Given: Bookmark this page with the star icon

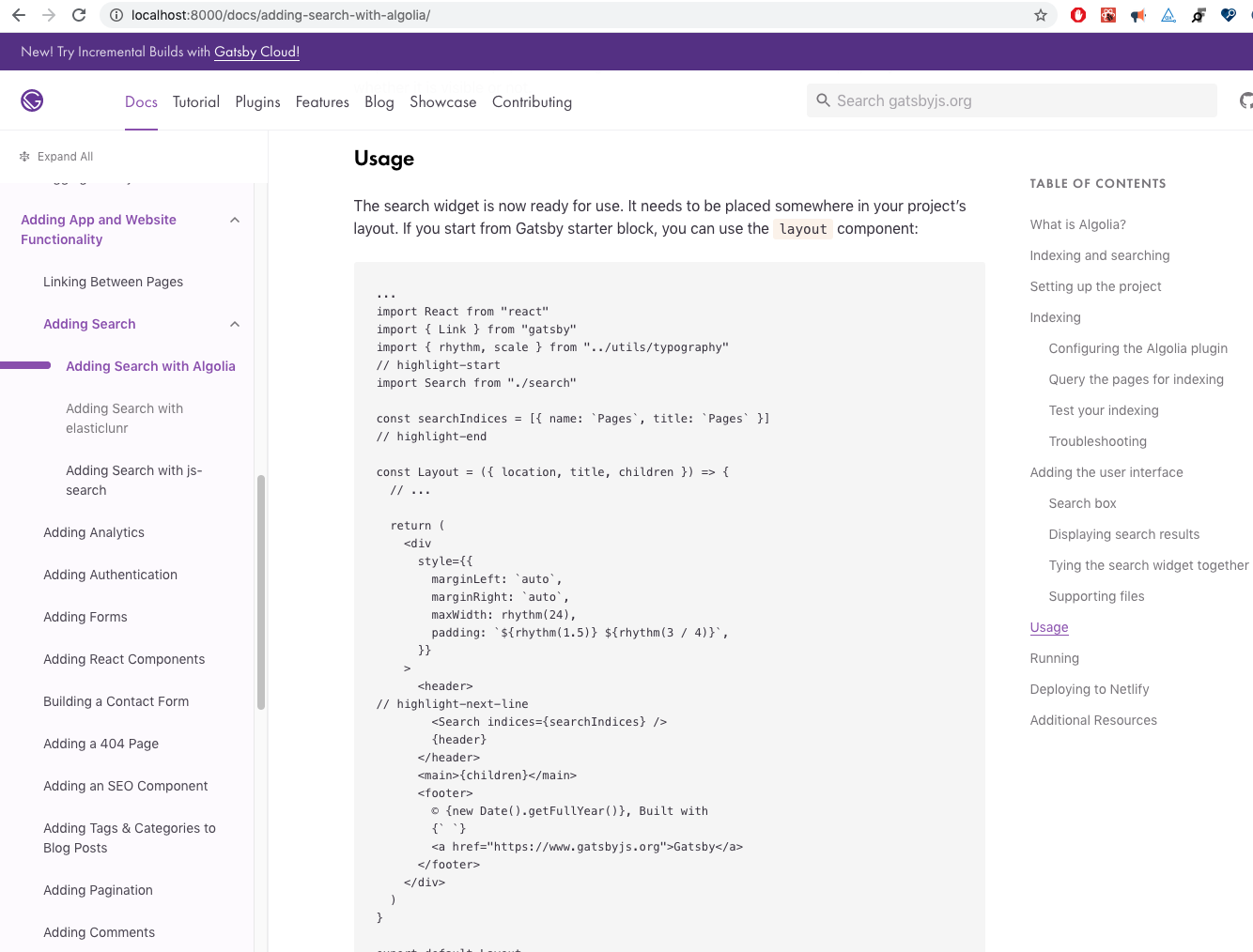Looking at the screenshot, I should (1041, 15).
